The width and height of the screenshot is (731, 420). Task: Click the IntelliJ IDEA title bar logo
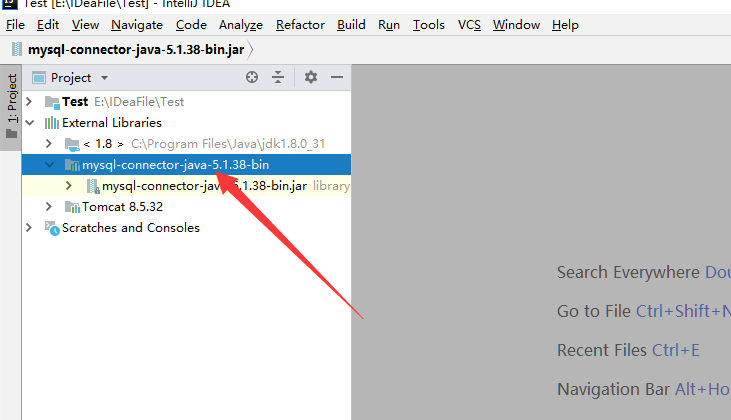(9, 4)
